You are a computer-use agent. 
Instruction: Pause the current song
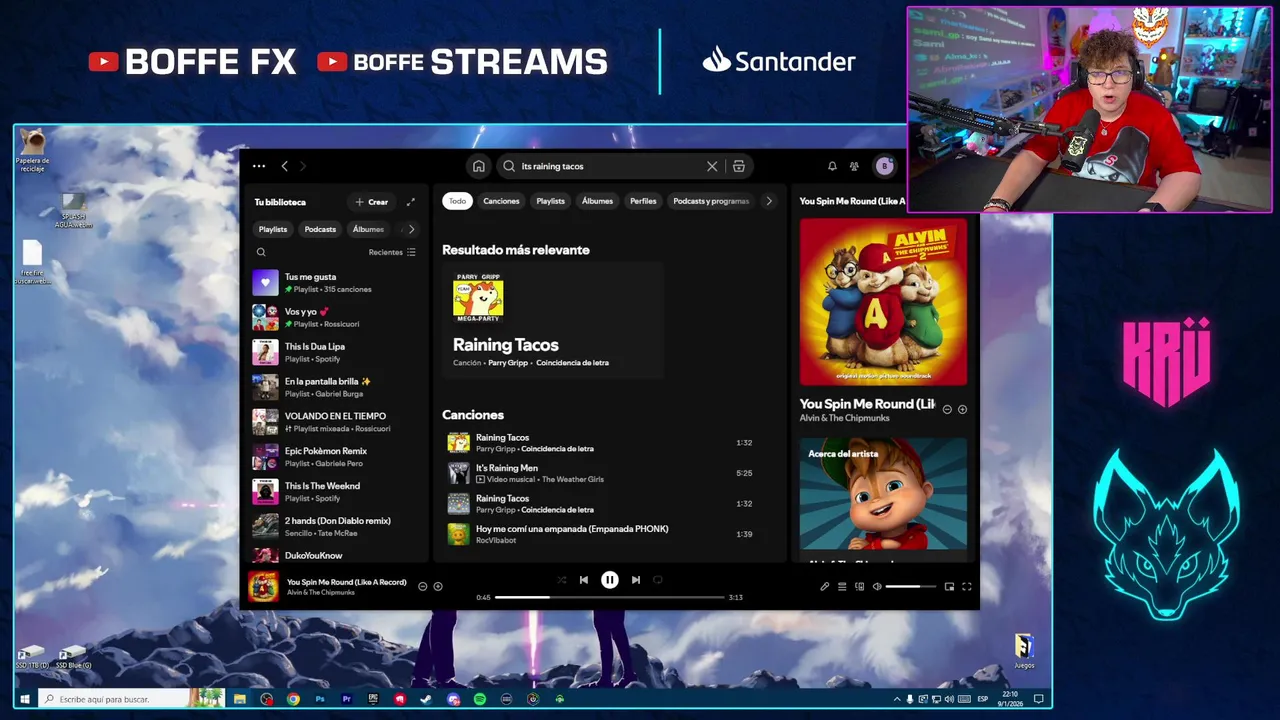pyautogui.click(x=609, y=580)
